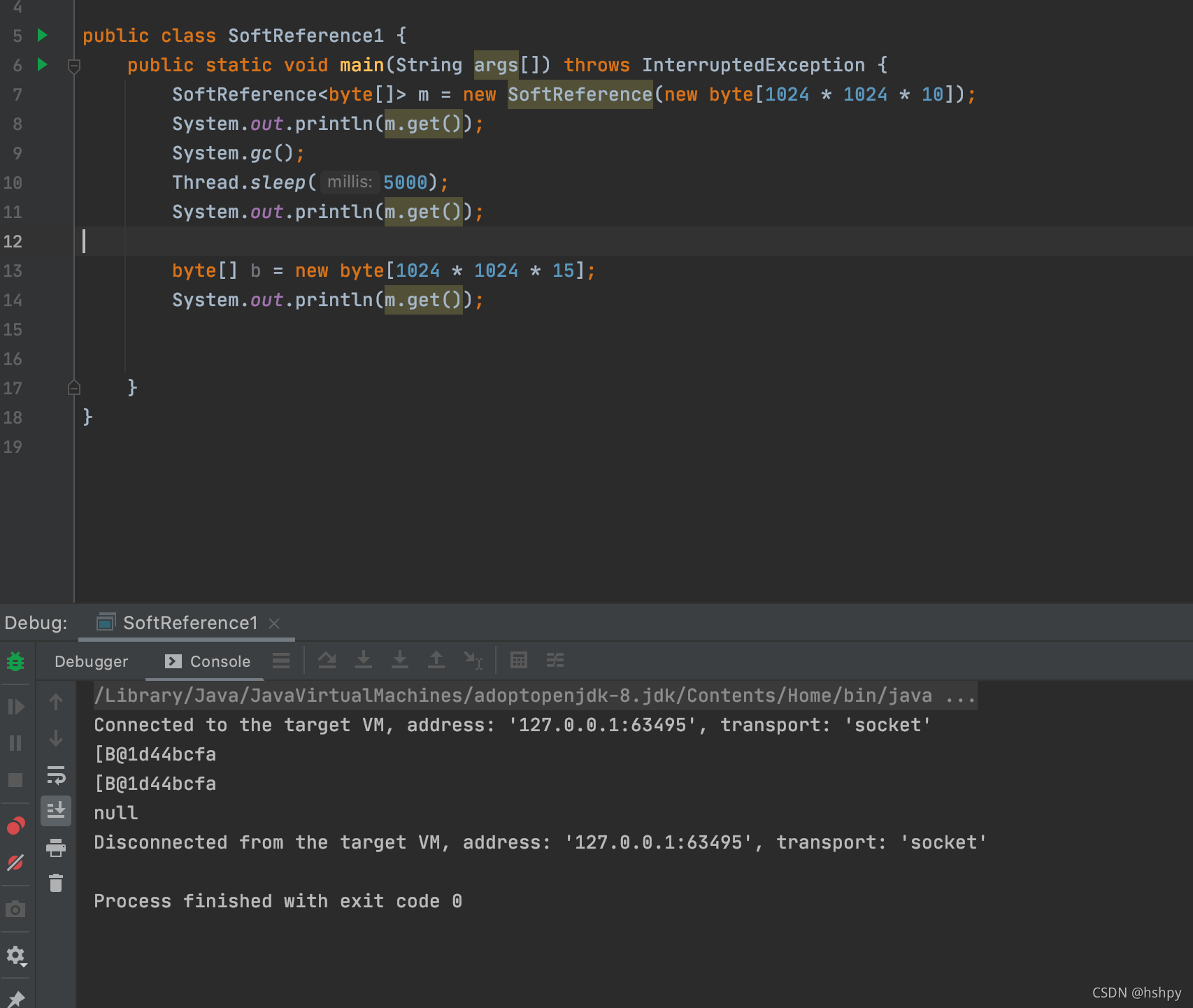Click the 5000 value in Thread.sleep
The width and height of the screenshot is (1193, 1008).
(405, 182)
